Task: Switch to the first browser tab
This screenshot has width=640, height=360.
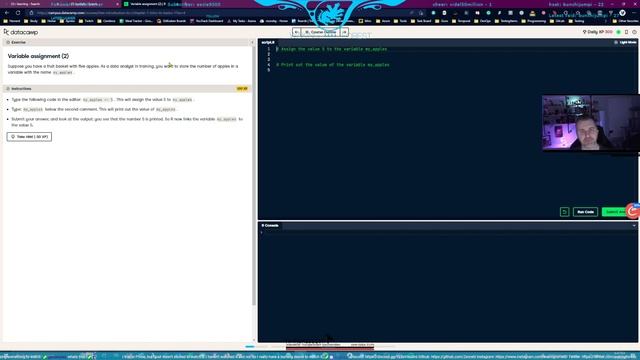Action: click(24, 4)
